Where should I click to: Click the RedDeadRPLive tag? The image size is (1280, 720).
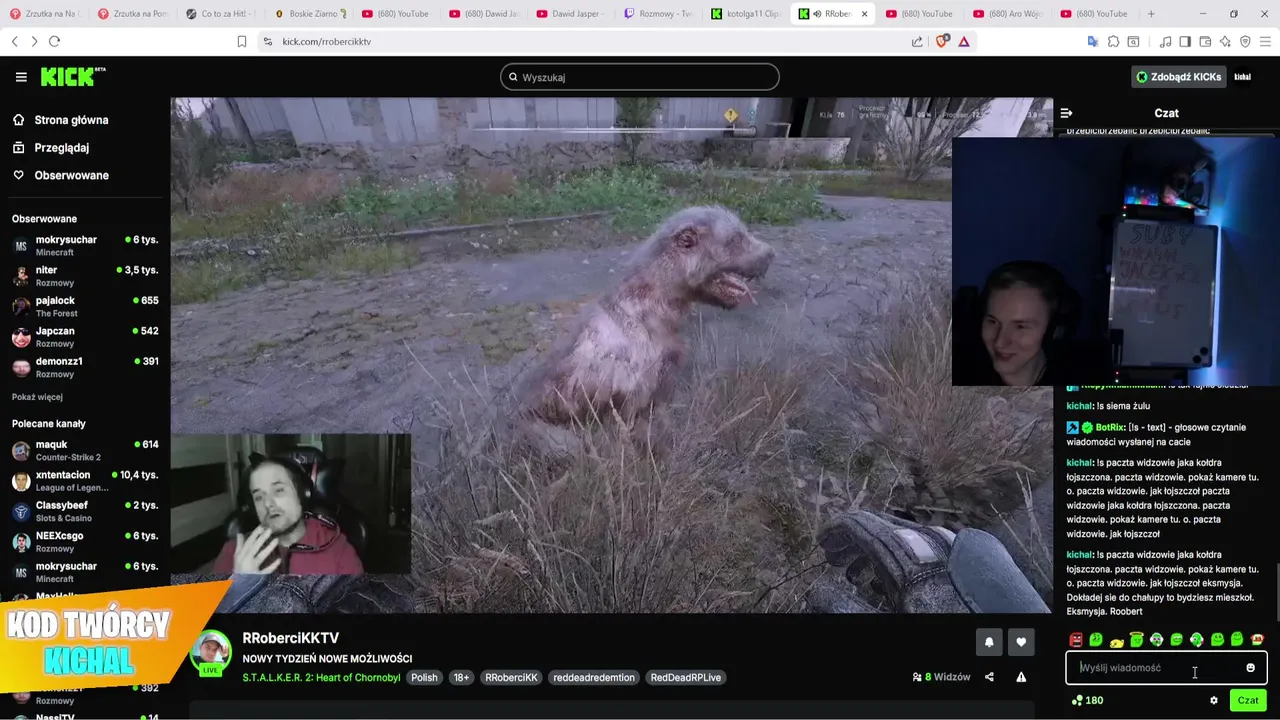point(686,677)
